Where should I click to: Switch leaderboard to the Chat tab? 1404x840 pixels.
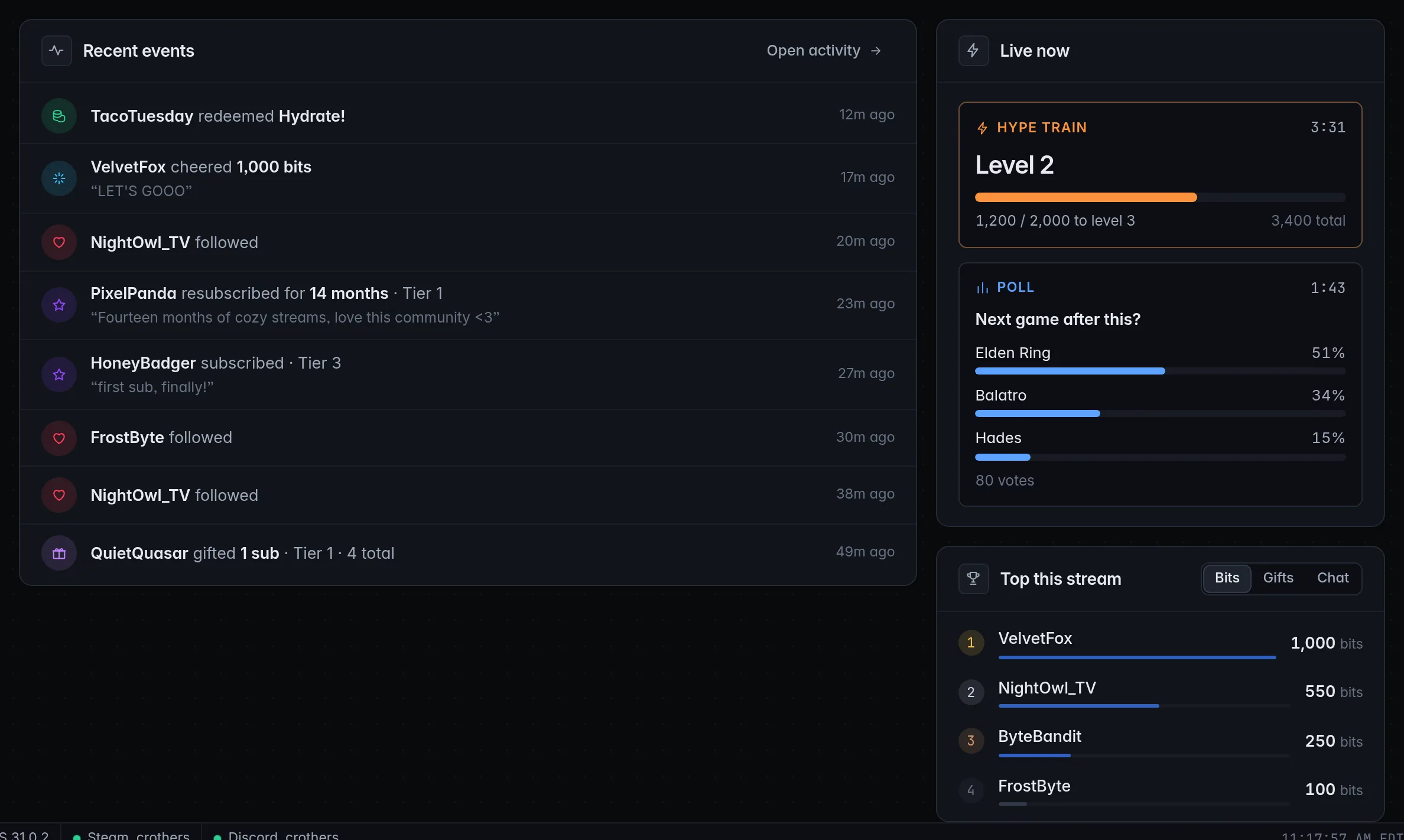[1333, 578]
